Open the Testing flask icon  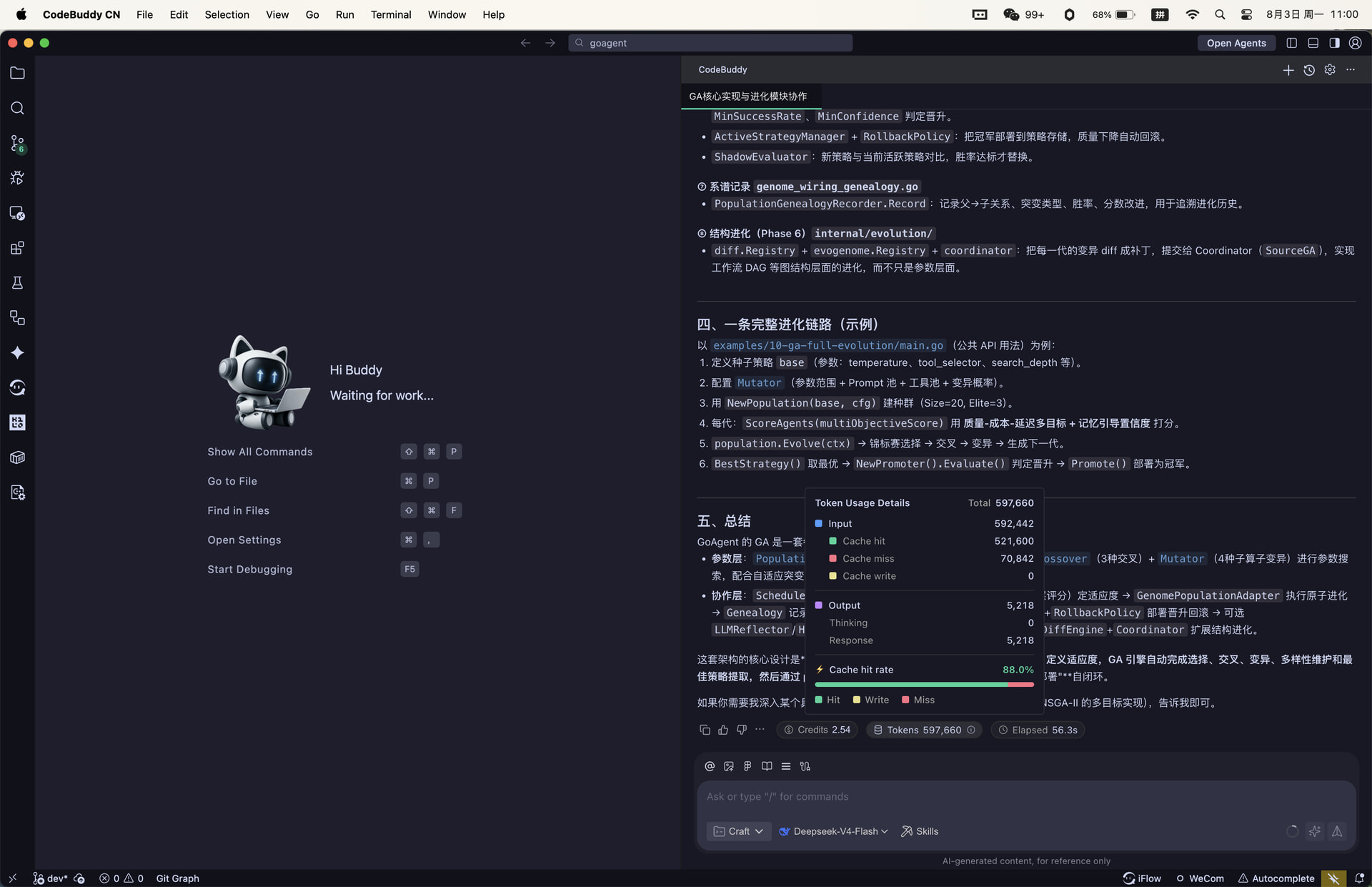pos(17,283)
